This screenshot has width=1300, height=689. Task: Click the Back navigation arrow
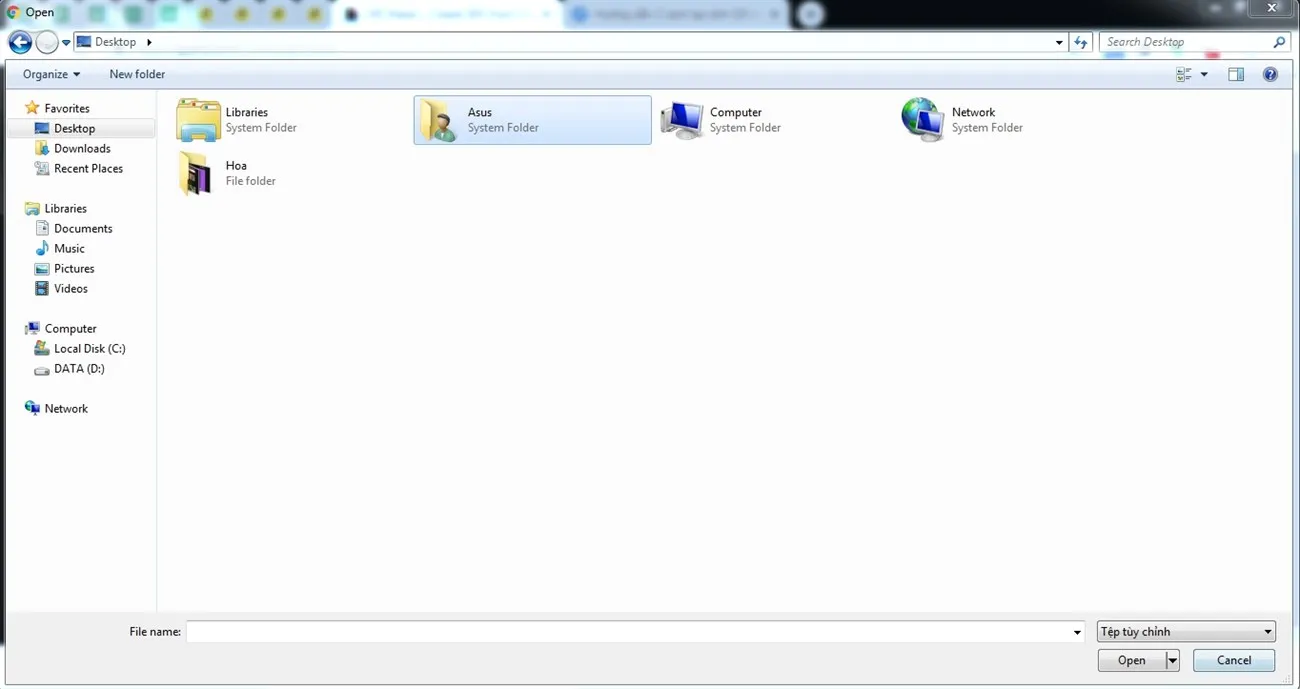coord(19,41)
